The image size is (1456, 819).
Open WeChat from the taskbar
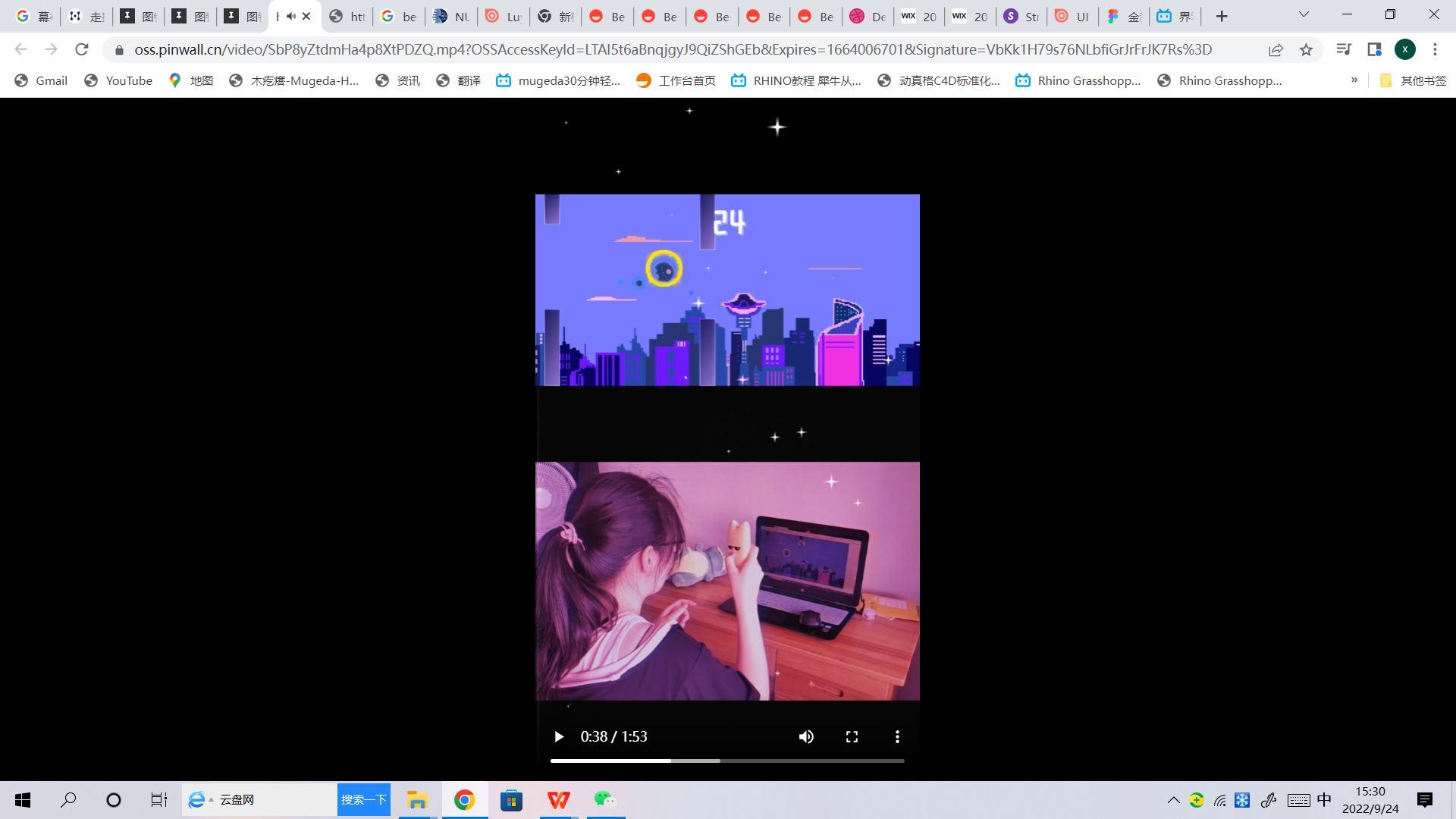pos(604,799)
